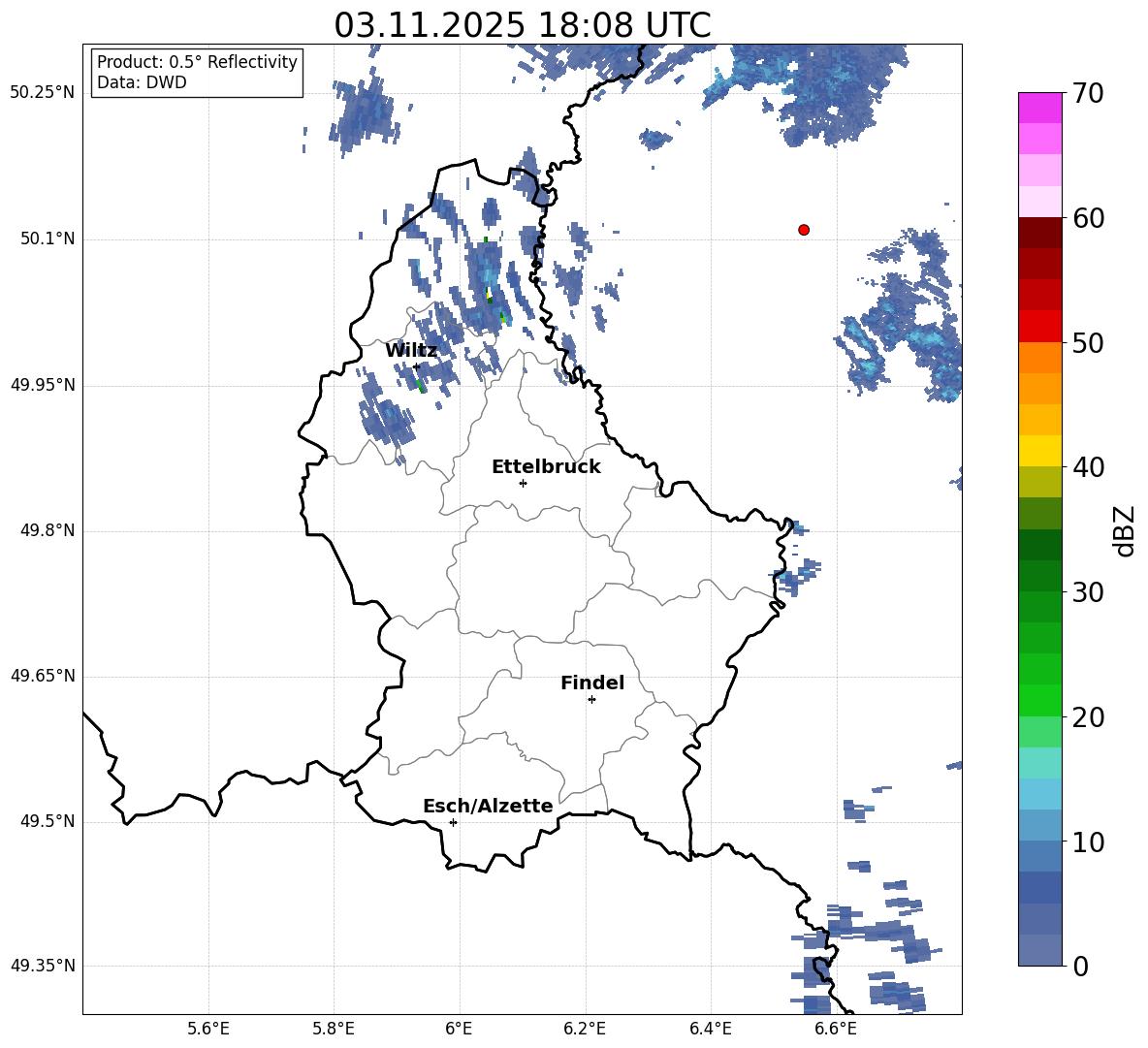Click the Findel station cross marker
This screenshot has width=1148, height=1048.
591,700
